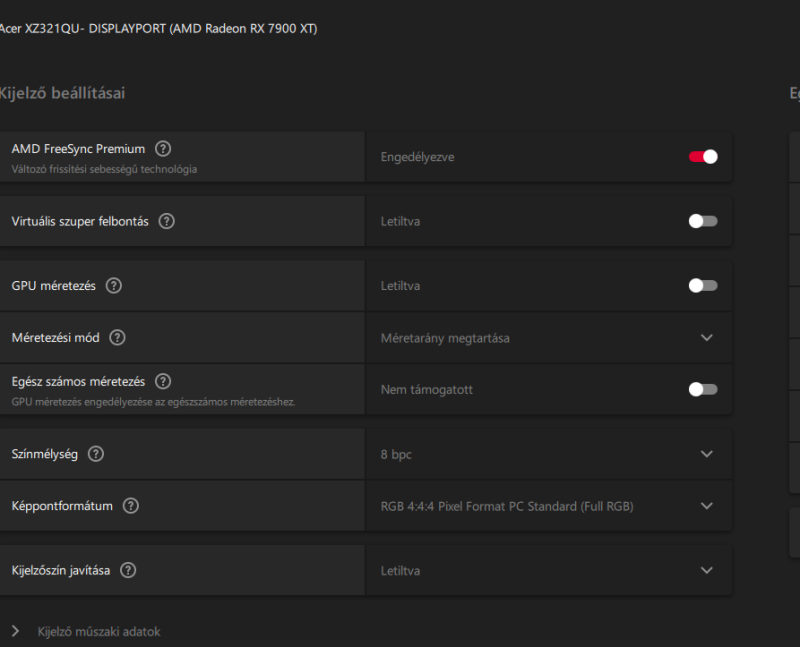Select the Acer XZ321QU DisplayPort display title
Image resolution: width=800 pixels, height=647 pixels.
coord(157,28)
